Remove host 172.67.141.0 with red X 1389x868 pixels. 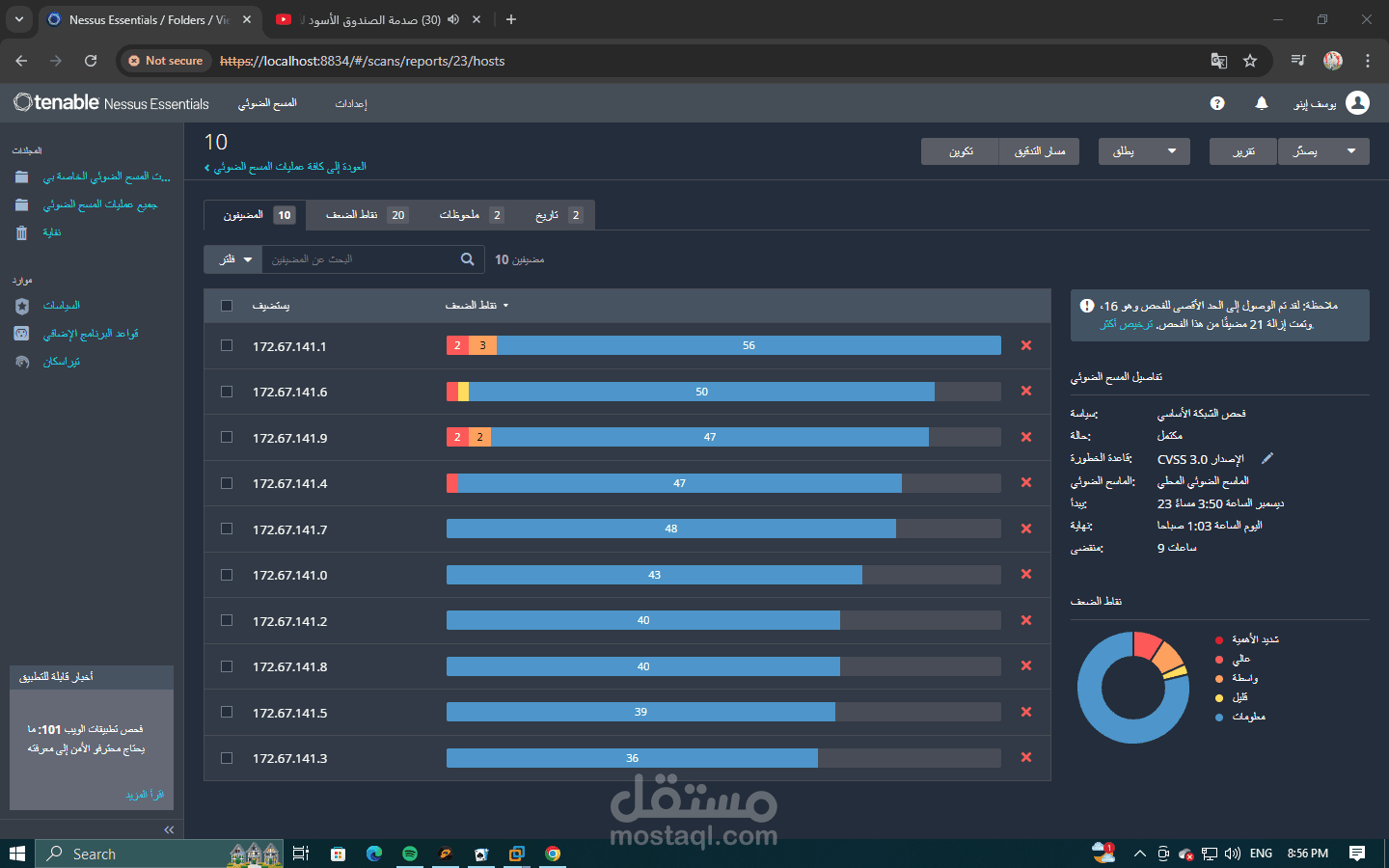pyautogui.click(x=1026, y=574)
